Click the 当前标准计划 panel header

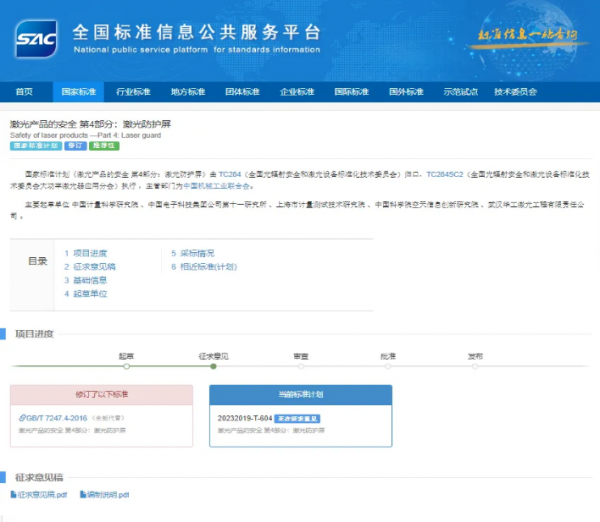(x=300, y=394)
